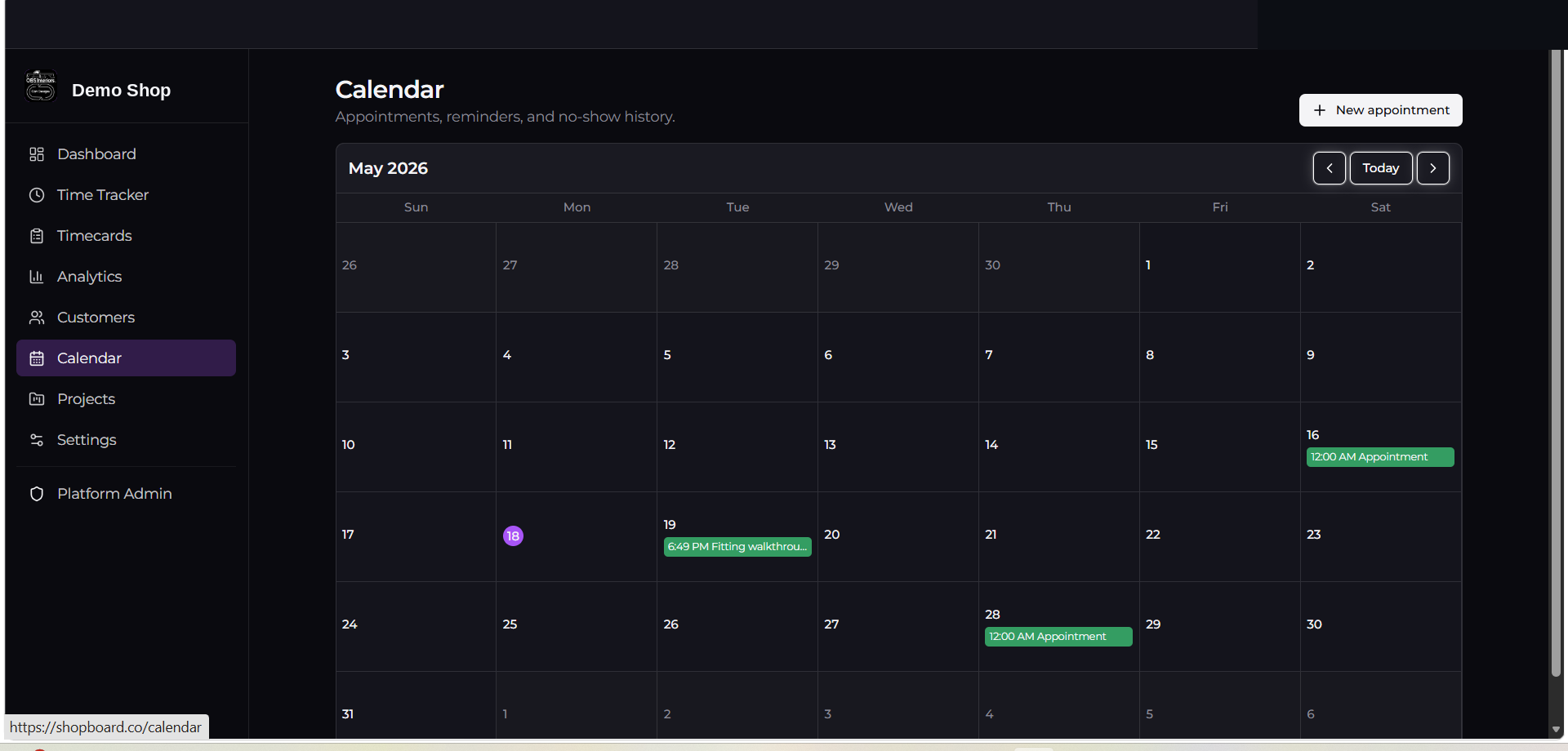
Task: Select May 7 date cell
Action: click(1059, 358)
